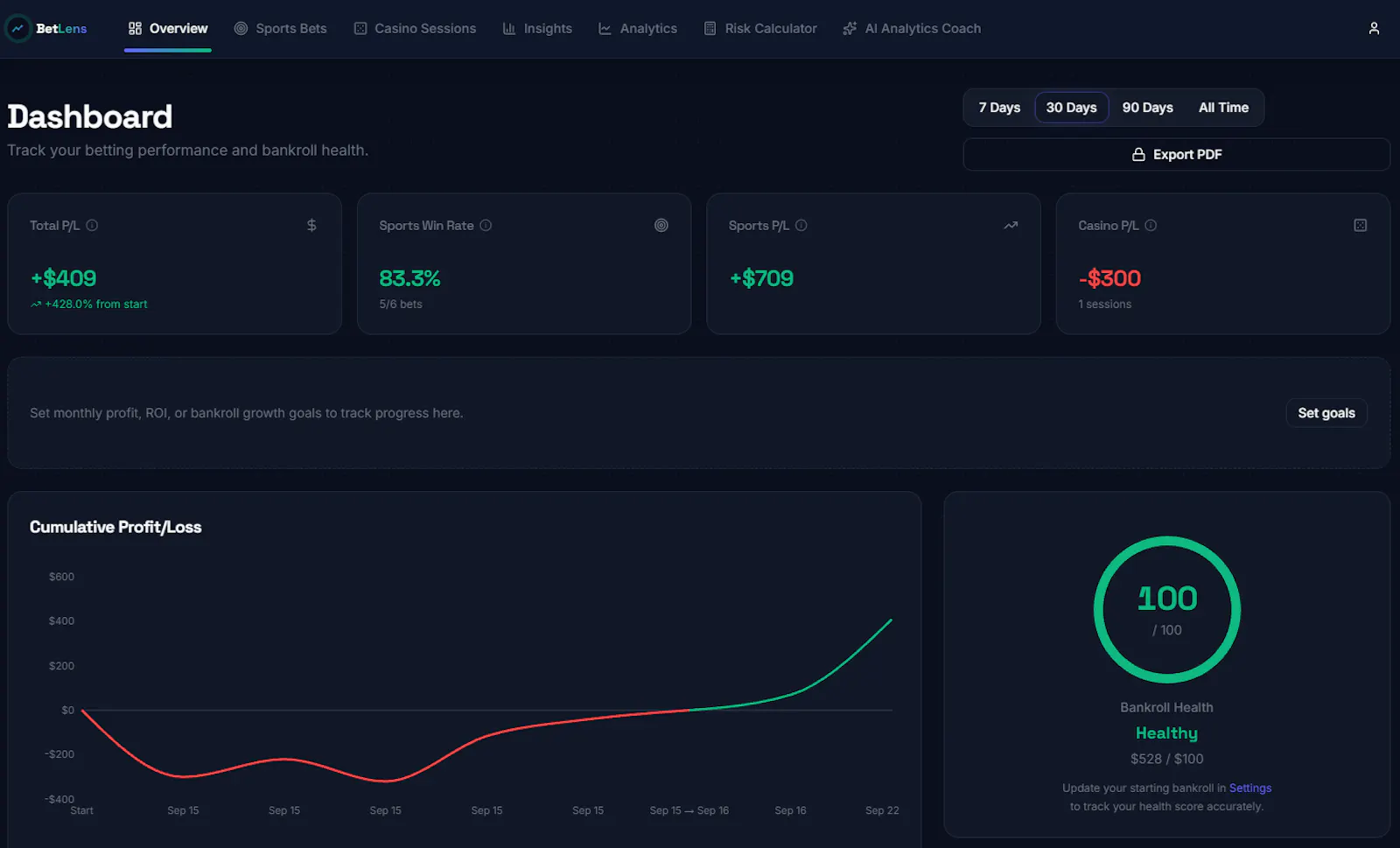1400x848 pixels.
Task: Follow the Settings link in Bankroll Health
Action: point(1250,788)
